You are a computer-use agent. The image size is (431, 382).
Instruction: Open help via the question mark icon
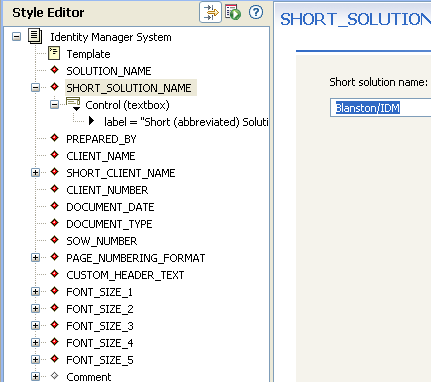tap(256, 12)
